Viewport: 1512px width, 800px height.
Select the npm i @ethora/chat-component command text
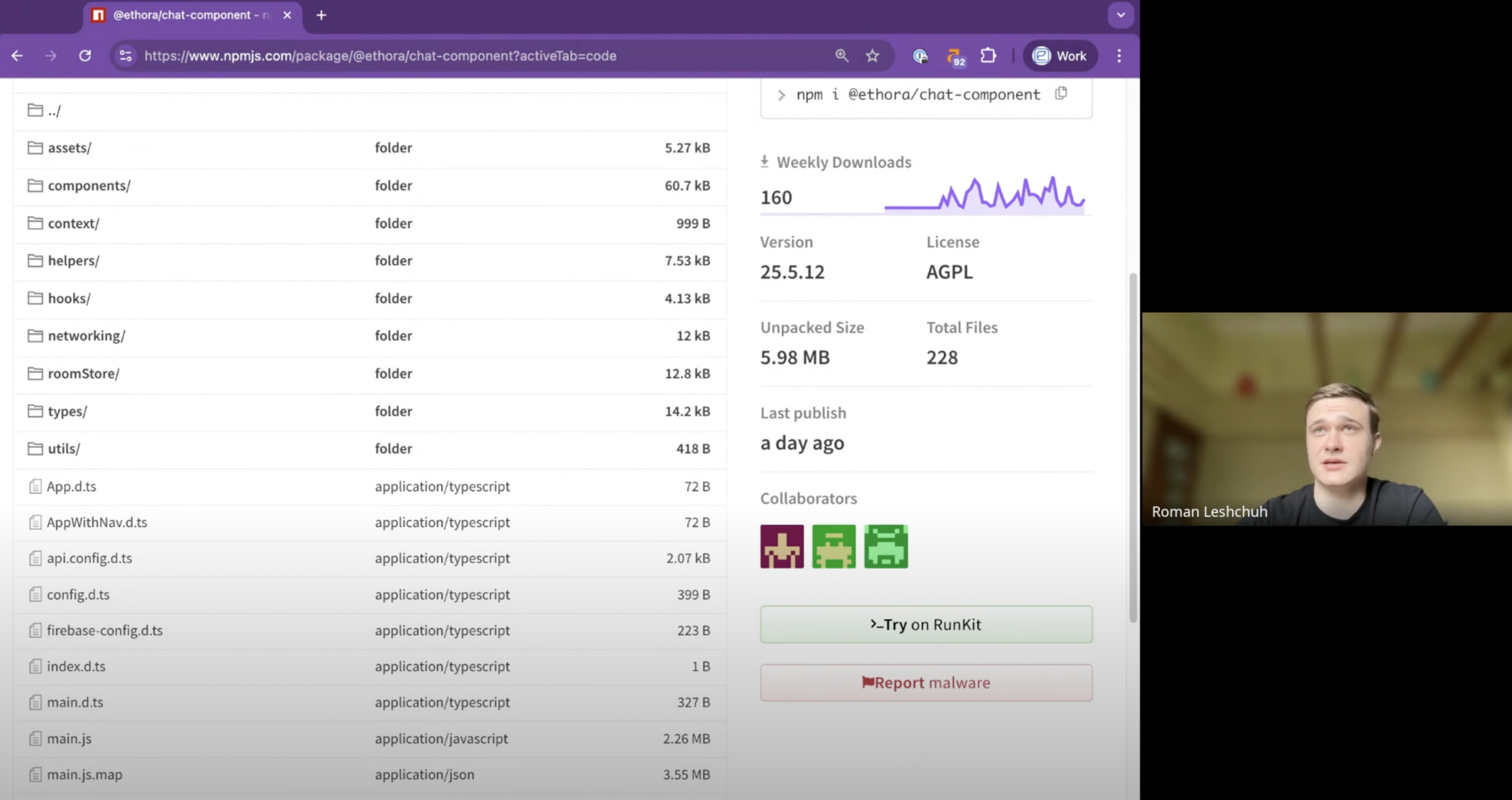pyautogui.click(x=917, y=95)
